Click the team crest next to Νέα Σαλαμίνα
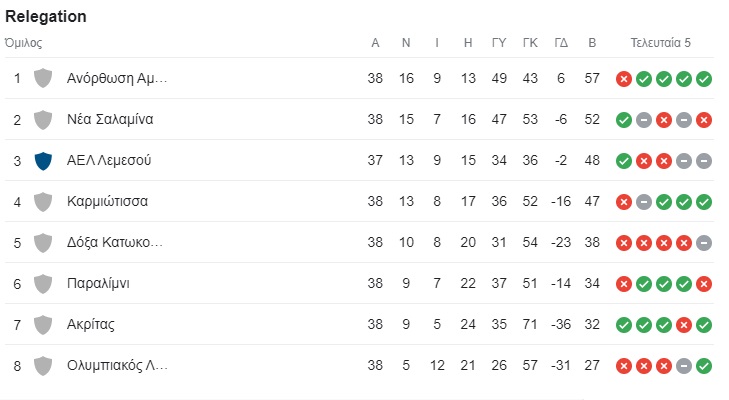The width and height of the screenshot is (729, 400). (x=43, y=120)
